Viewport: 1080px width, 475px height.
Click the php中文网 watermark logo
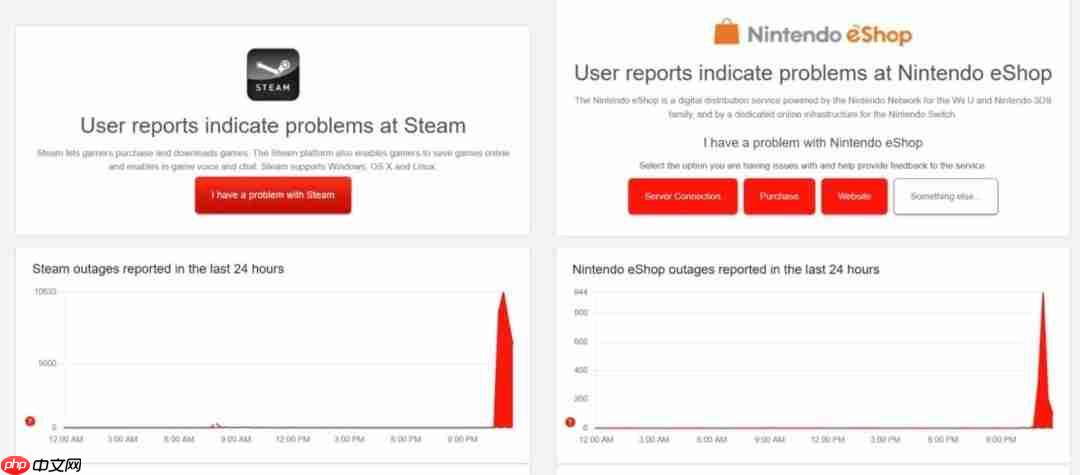[42, 464]
